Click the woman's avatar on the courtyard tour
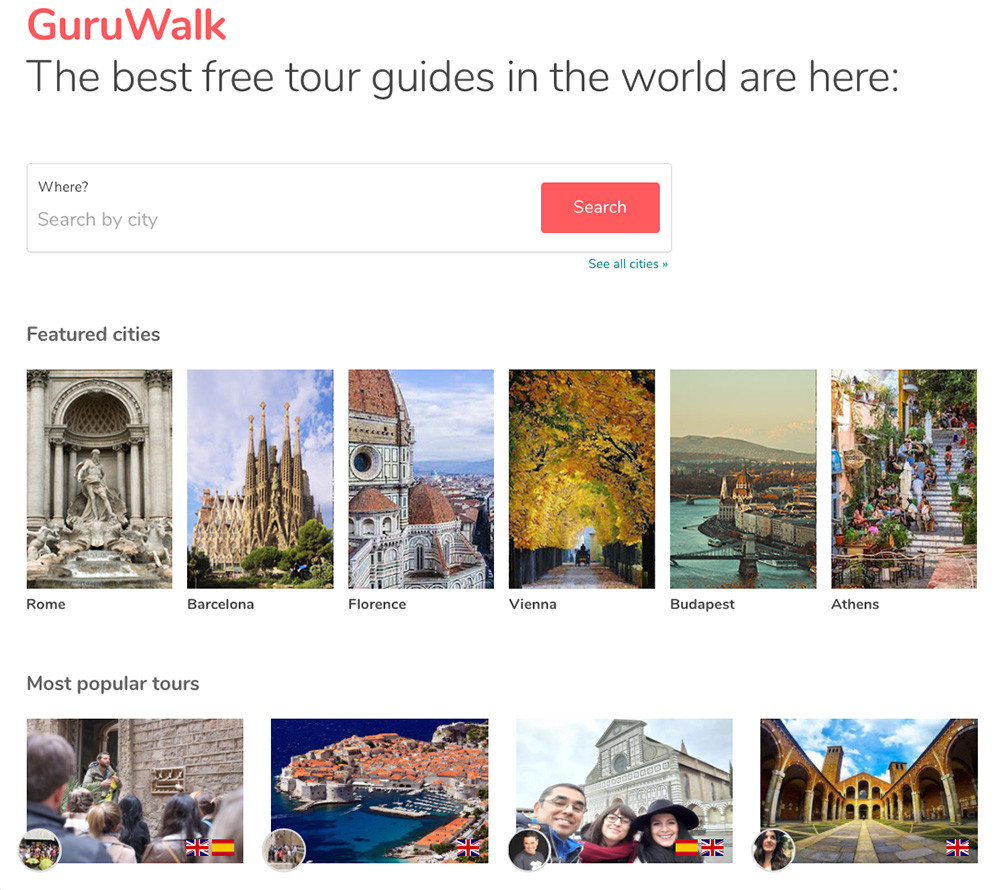The height and width of the screenshot is (890, 1000). 773,850
